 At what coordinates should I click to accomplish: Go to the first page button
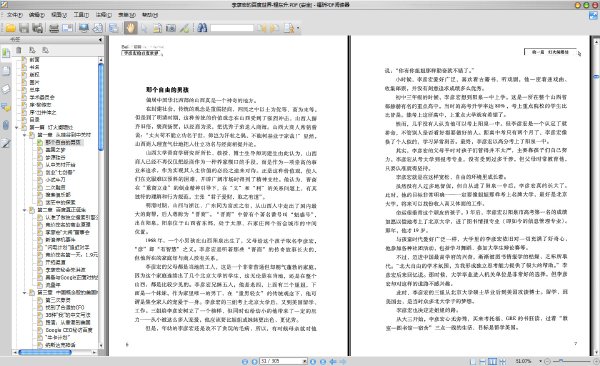pyautogui.click(x=245, y=361)
